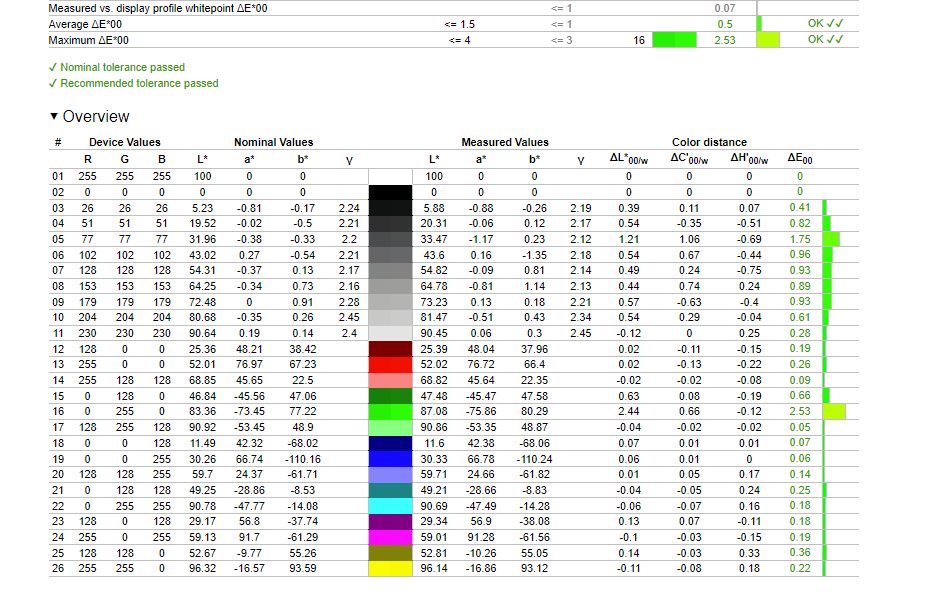Click the Nominal Values column header
Viewport: 930px width, 593px height.
[273, 142]
